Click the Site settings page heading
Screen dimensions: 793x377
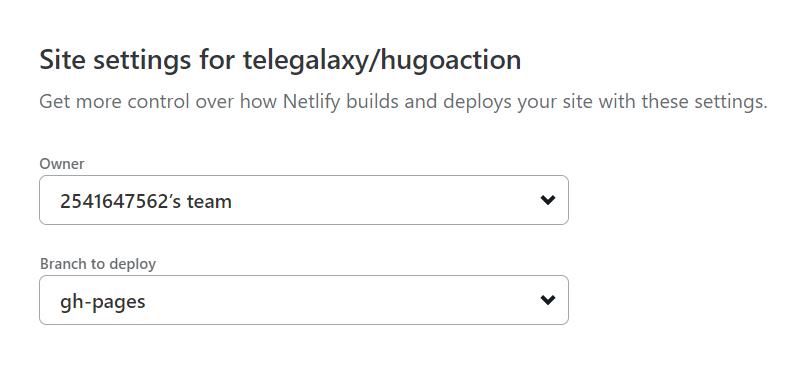point(280,60)
